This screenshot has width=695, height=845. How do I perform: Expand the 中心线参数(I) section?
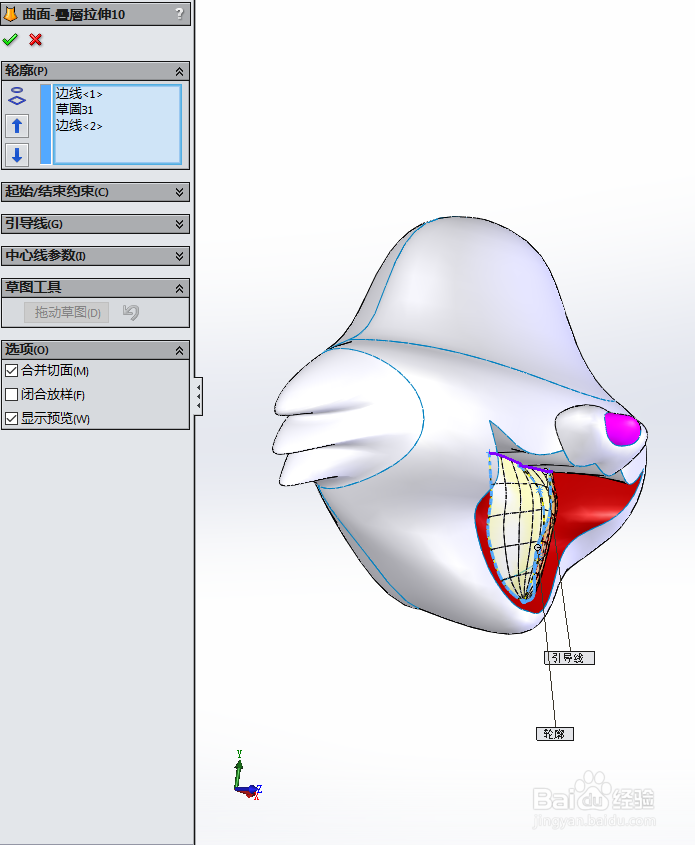(x=179, y=256)
